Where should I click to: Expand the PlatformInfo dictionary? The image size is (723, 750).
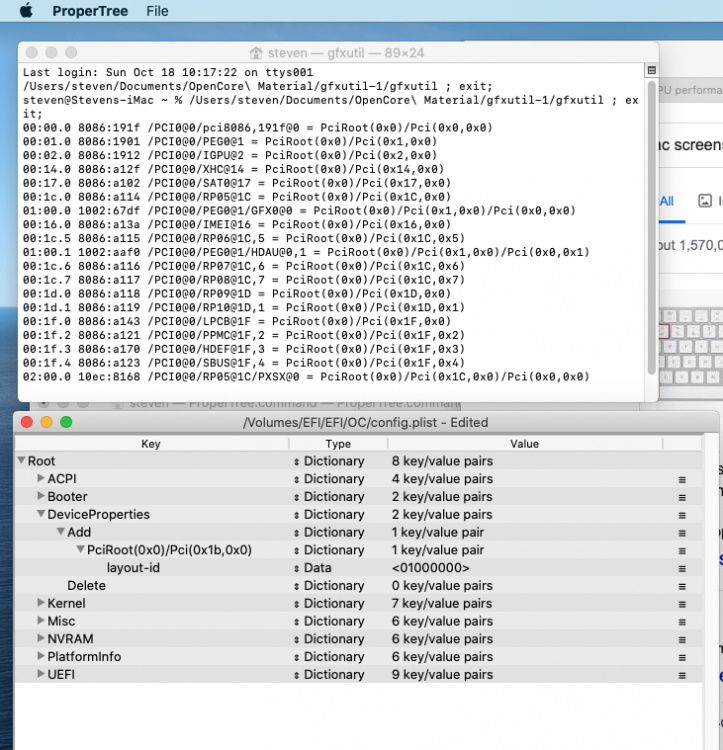[41, 656]
